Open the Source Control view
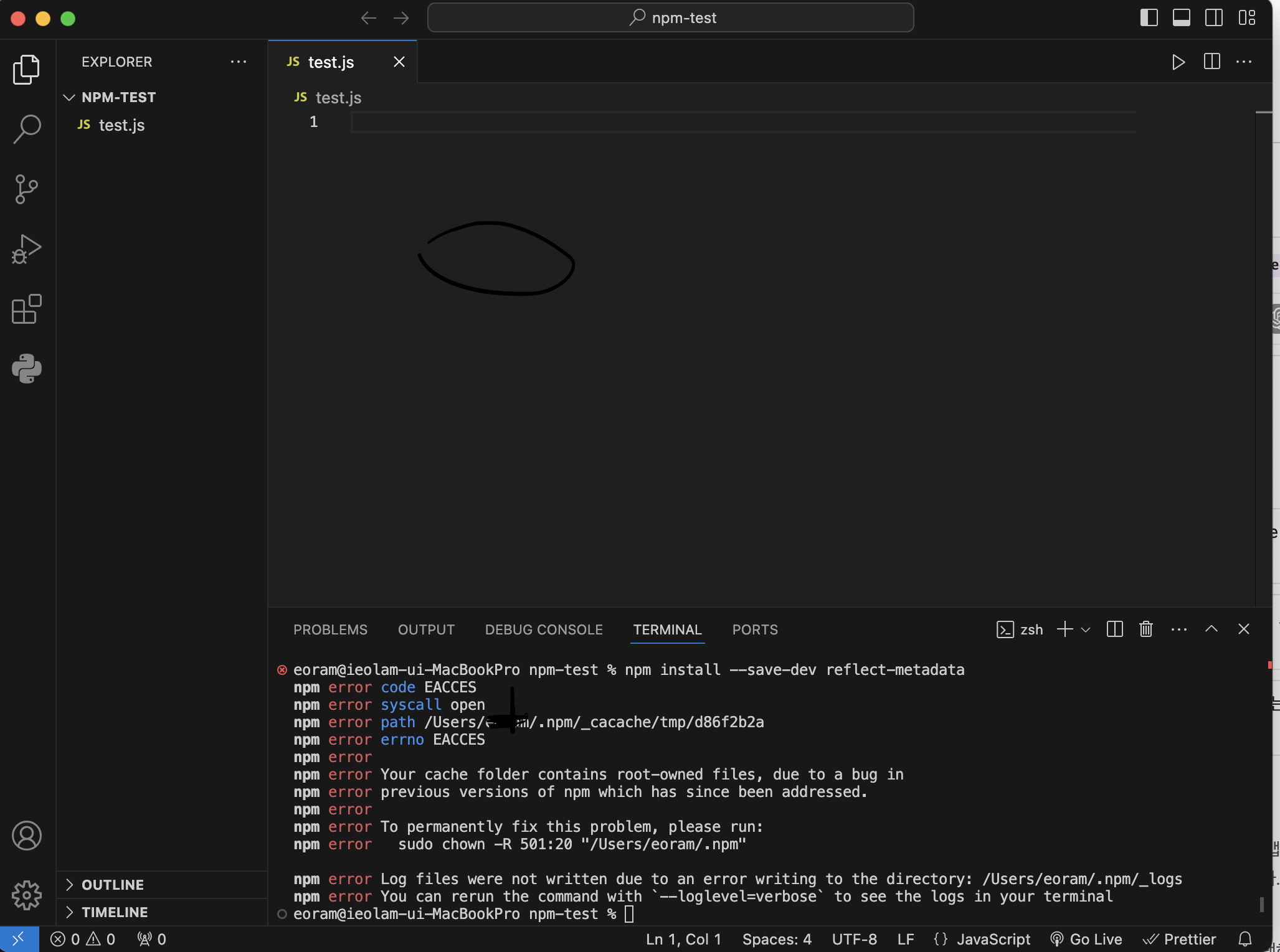The height and width of the screenshot is (952, 1280). tap(27, 189)
